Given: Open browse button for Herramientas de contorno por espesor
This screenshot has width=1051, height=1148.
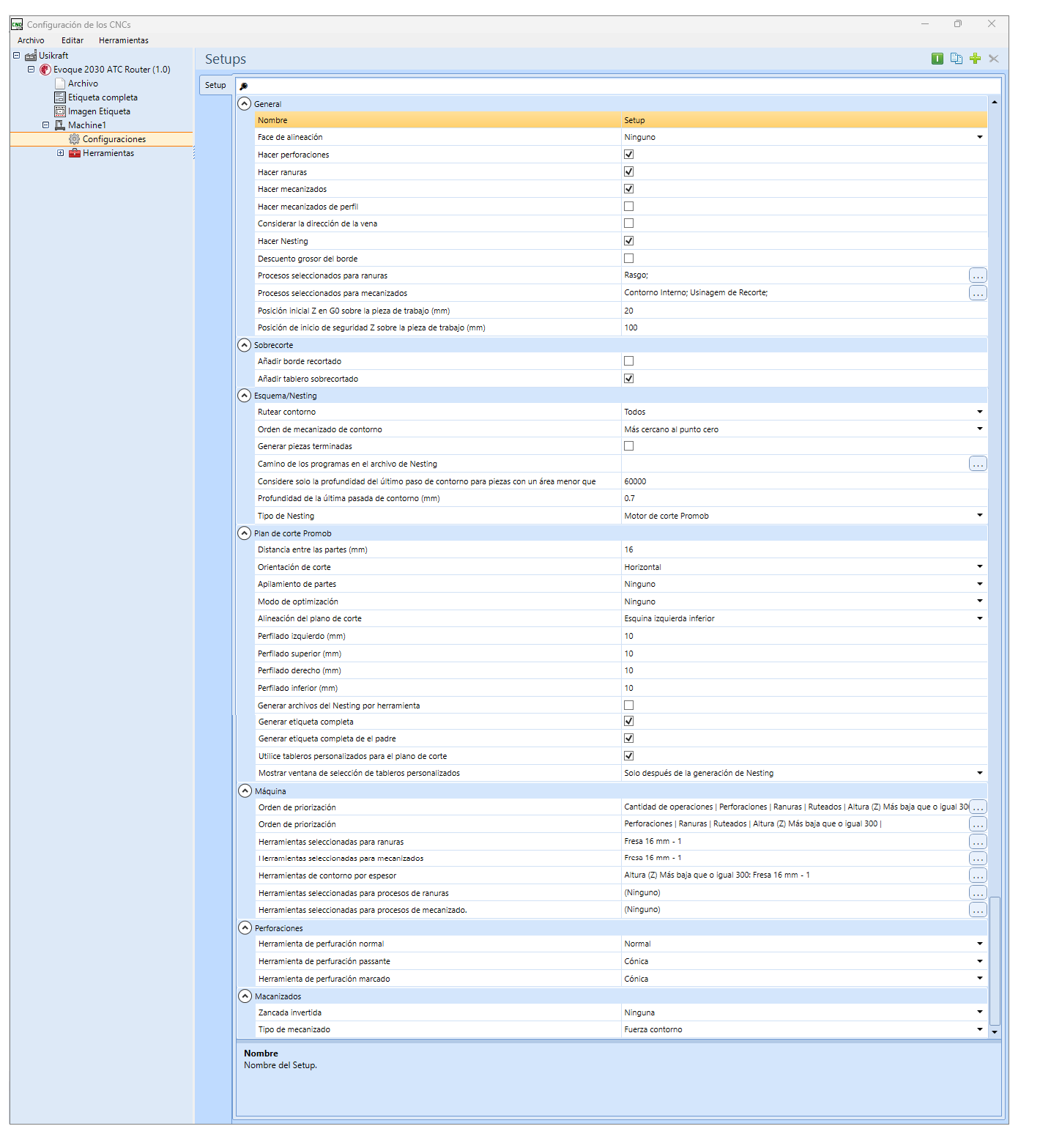Looking at the screenshot, I should (978, 875).
